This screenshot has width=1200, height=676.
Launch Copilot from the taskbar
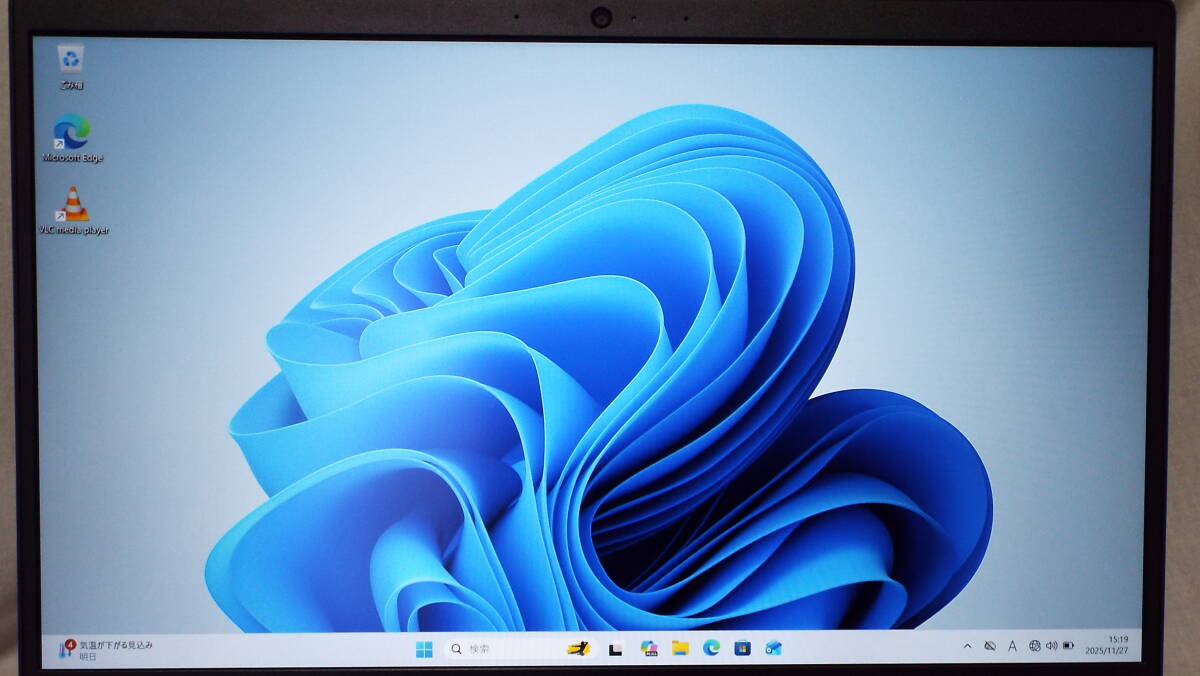(648, 648)
